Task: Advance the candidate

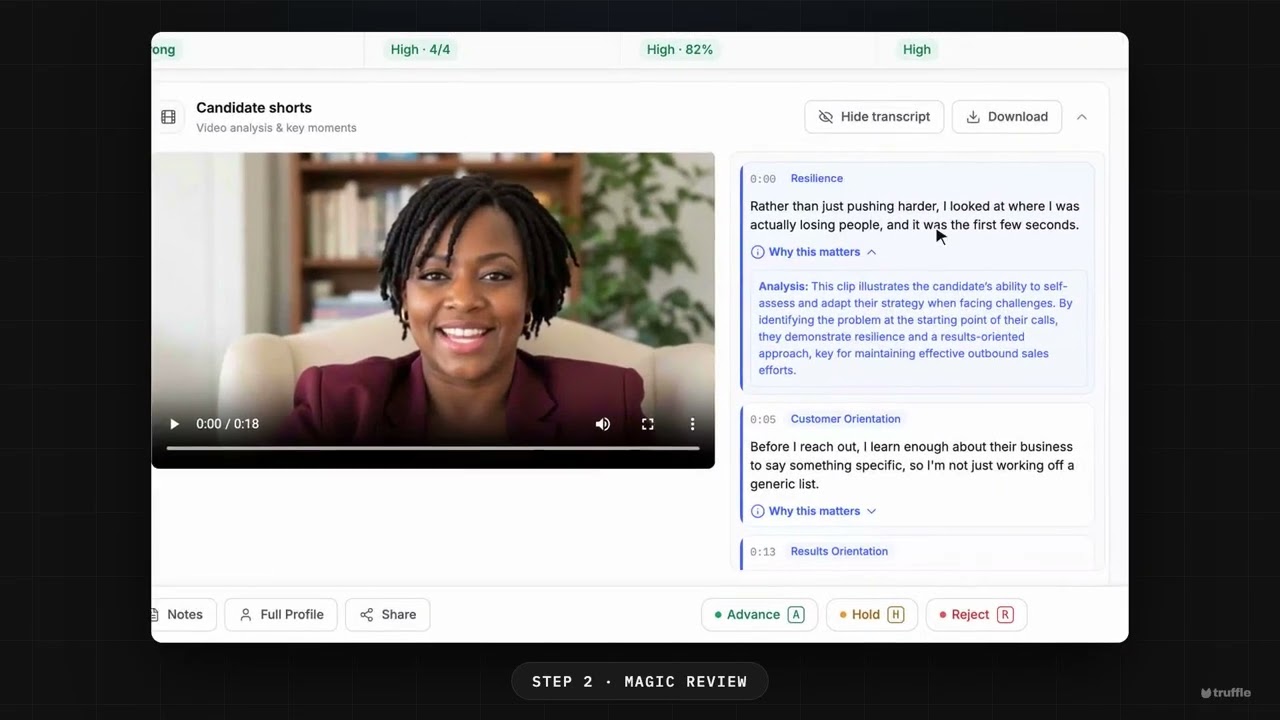Action: click(760, 615)
